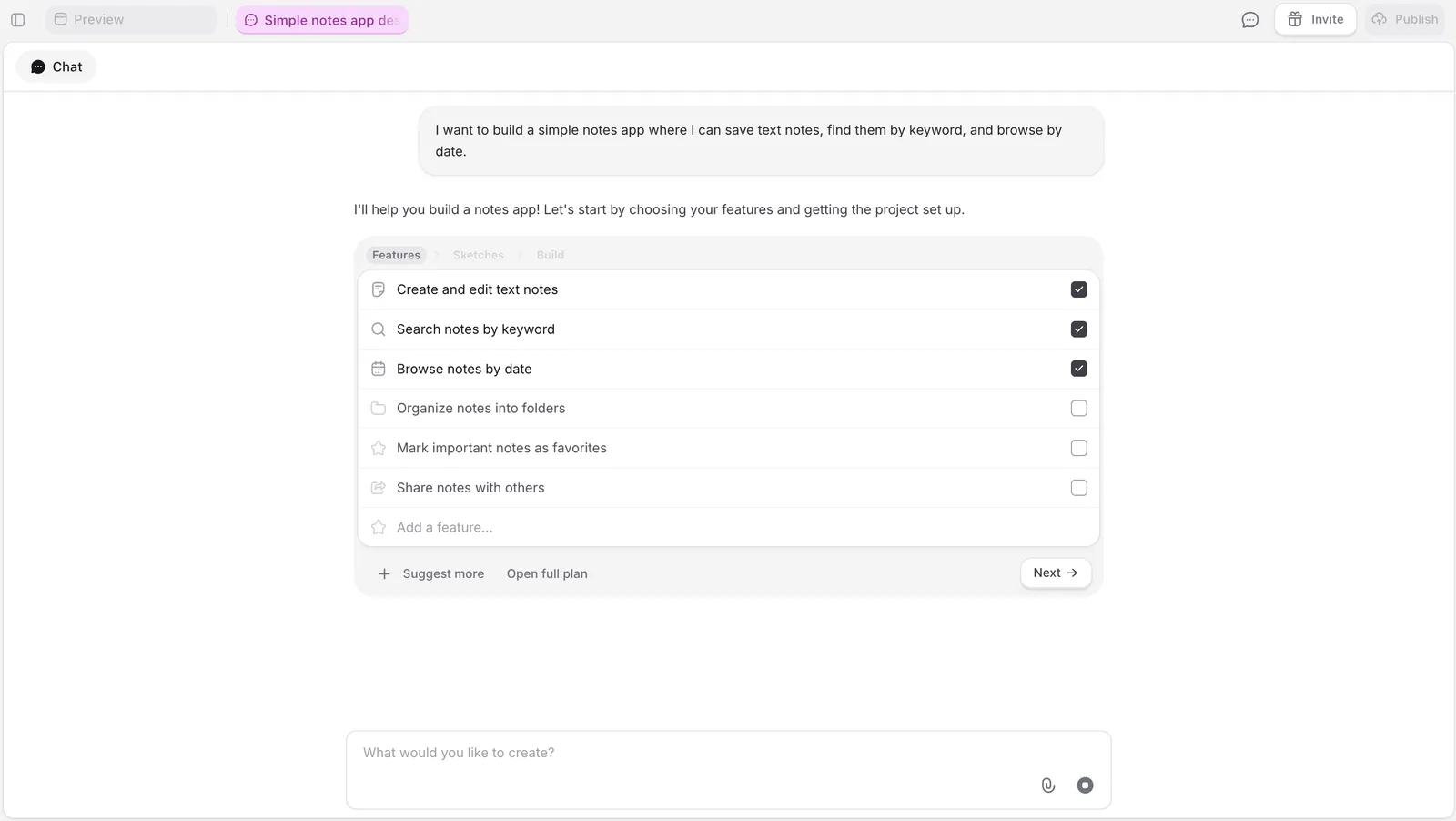Focus the Add a feature field
This screenshot has width=1456, height=821.
click(728, 527)
